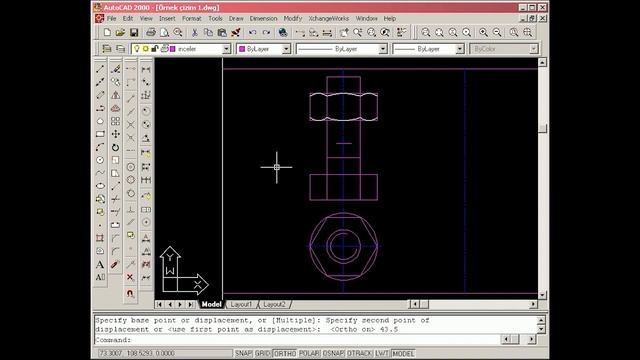Select the Ellipse draw tool
This screenshot has height=360, width=640.
pos(100,186)
